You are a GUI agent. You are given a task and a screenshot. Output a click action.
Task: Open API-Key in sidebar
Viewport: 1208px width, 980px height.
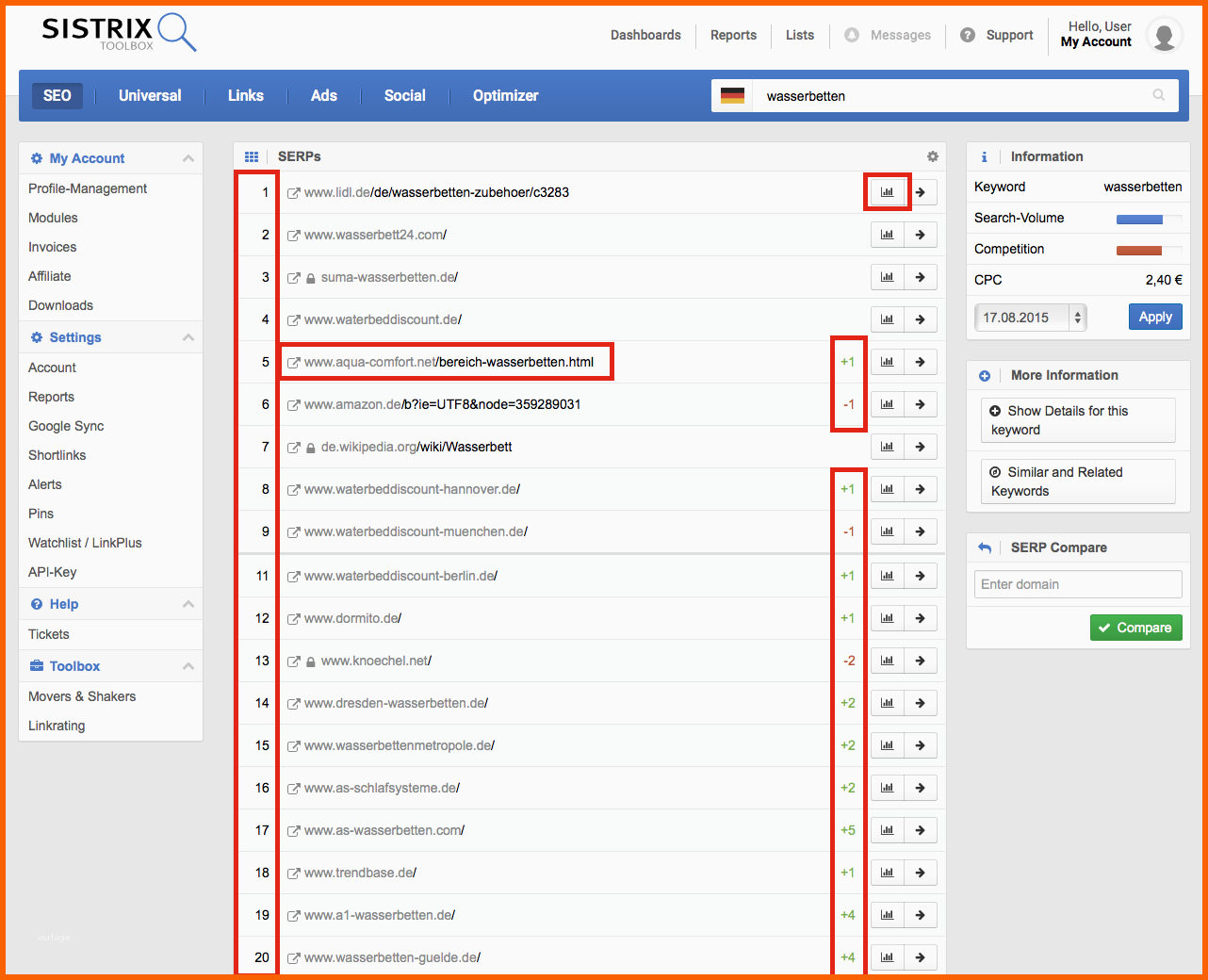[53, 572]
